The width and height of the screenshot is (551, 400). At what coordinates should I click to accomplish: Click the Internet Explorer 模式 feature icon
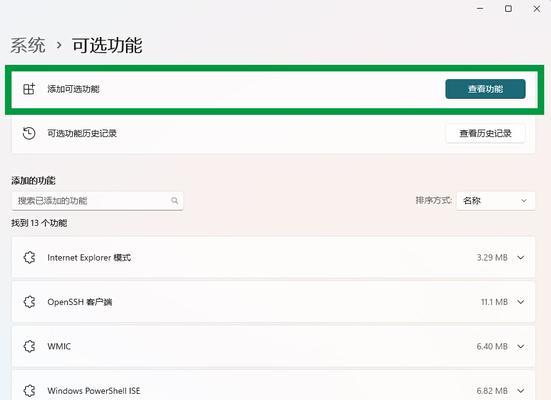coord(29,258)
